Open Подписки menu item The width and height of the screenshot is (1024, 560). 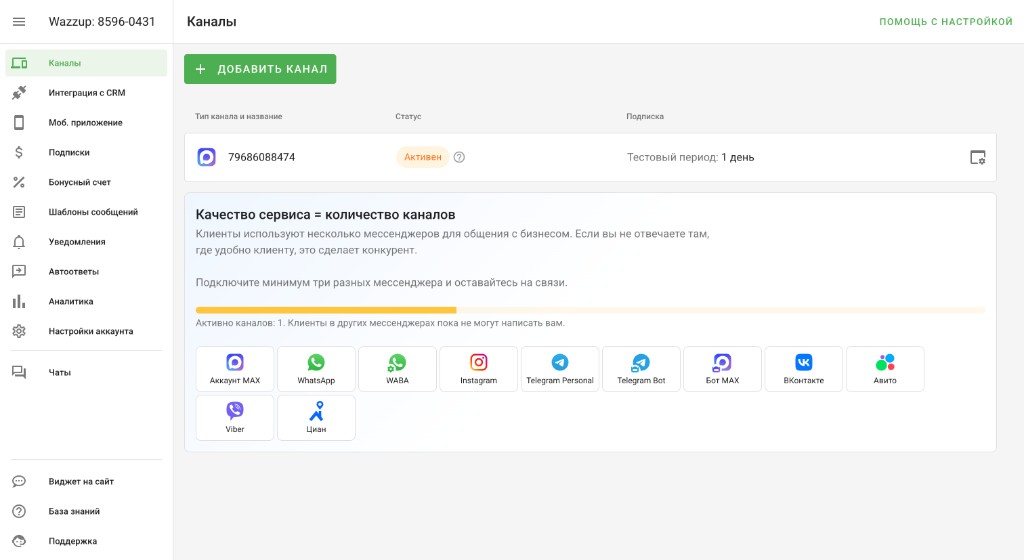click(86, 152)
